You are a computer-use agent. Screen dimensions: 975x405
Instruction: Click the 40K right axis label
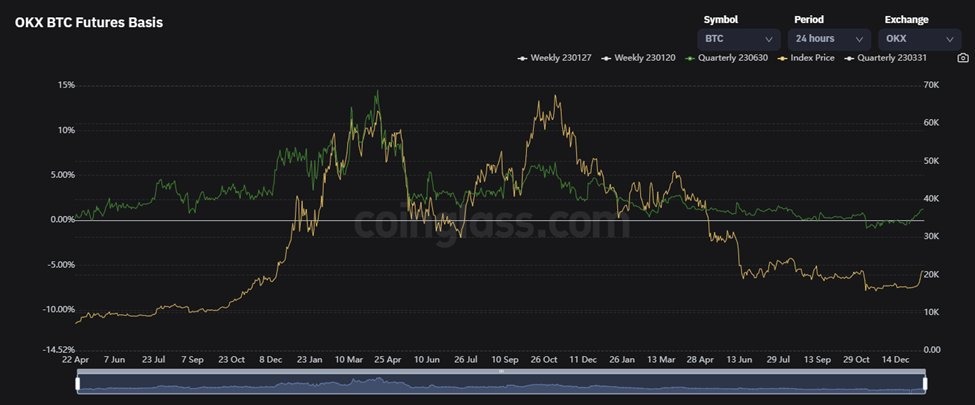[x=932, y=198]
